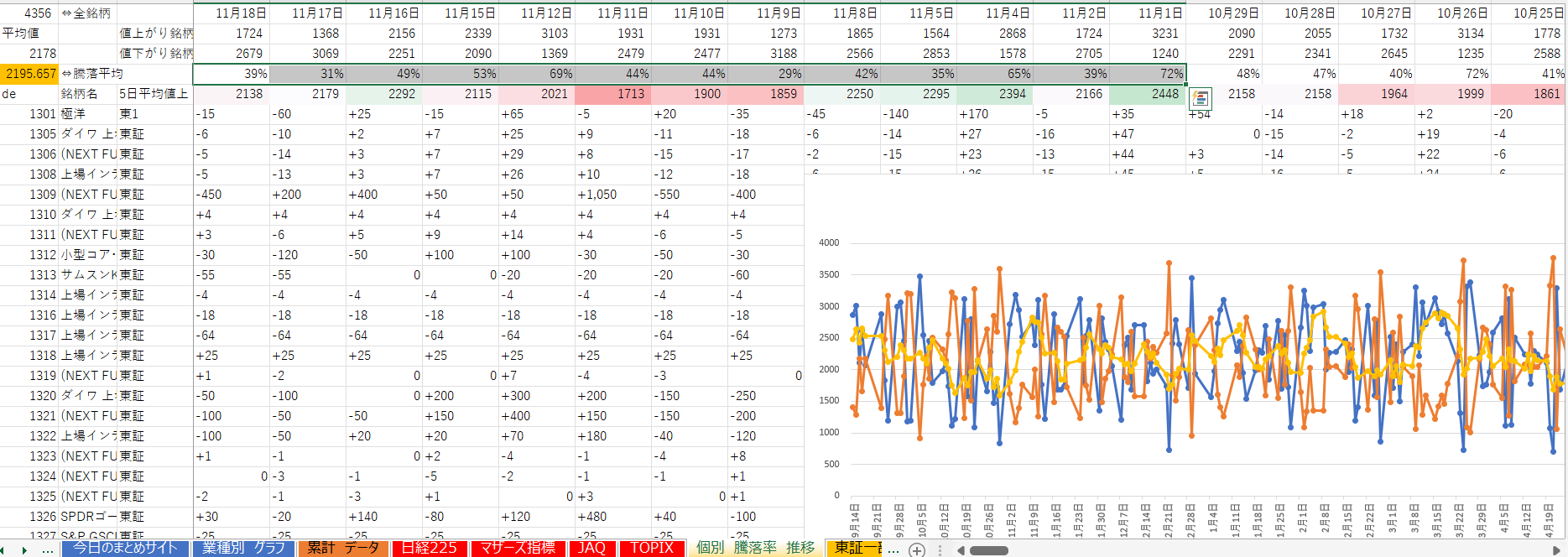Open the 業種別 グラフ sheet tab
The image size is (1568, 557).
243,548
